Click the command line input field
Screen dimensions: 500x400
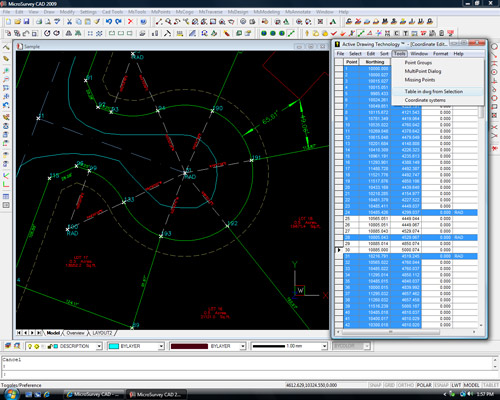pyautogui.click(x=248, y=374)
